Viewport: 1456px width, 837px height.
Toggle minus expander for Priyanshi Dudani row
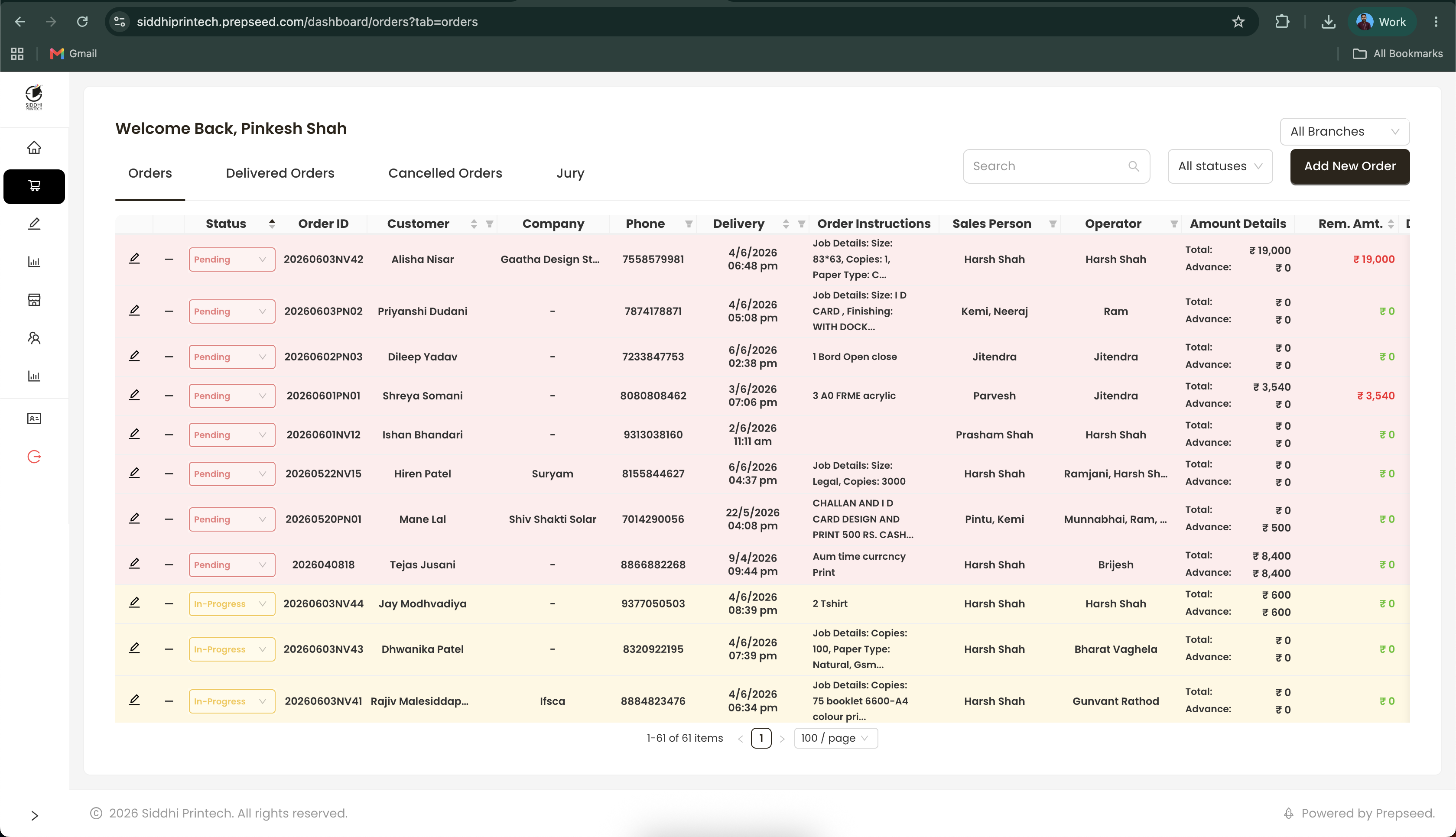point(169,311)
